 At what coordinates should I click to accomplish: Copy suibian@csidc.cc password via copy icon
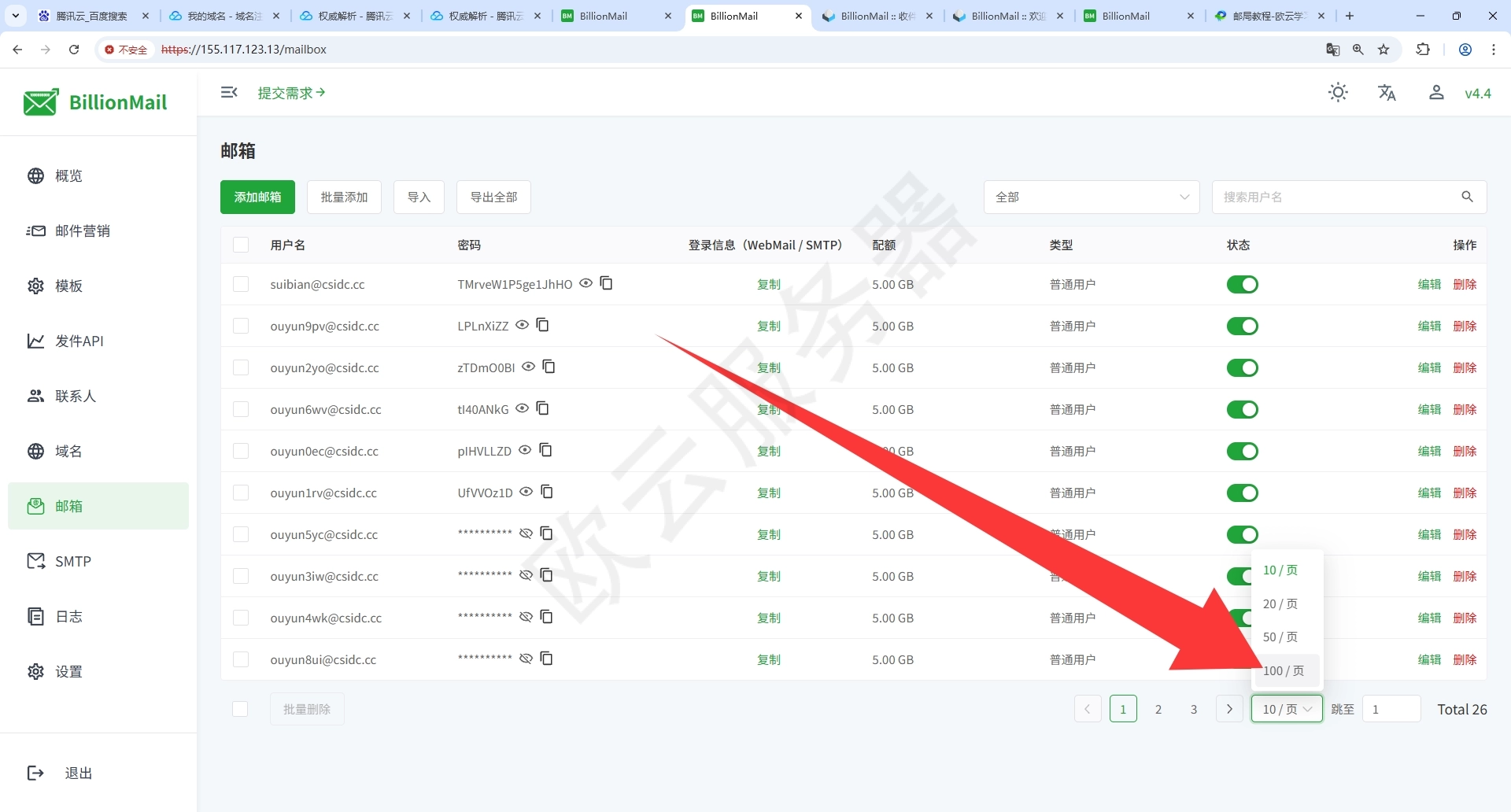tap(606, 283)
